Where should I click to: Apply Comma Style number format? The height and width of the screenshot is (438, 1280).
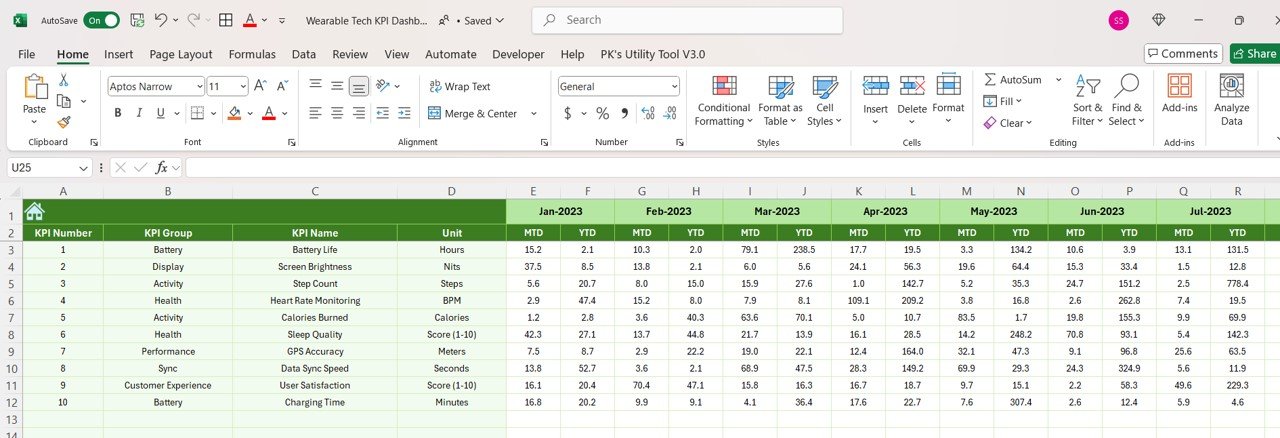pos(624,113)
